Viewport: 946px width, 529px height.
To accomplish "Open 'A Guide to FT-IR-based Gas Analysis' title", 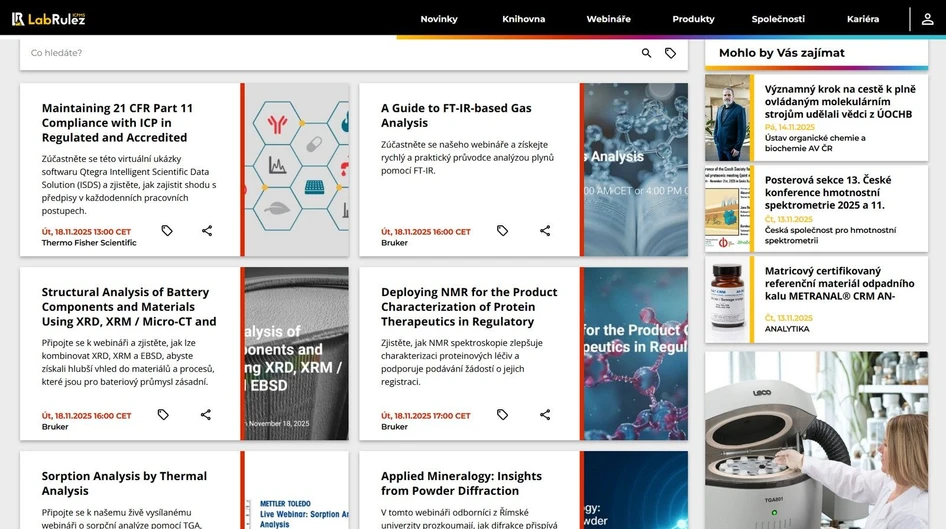I will (456, 115).
